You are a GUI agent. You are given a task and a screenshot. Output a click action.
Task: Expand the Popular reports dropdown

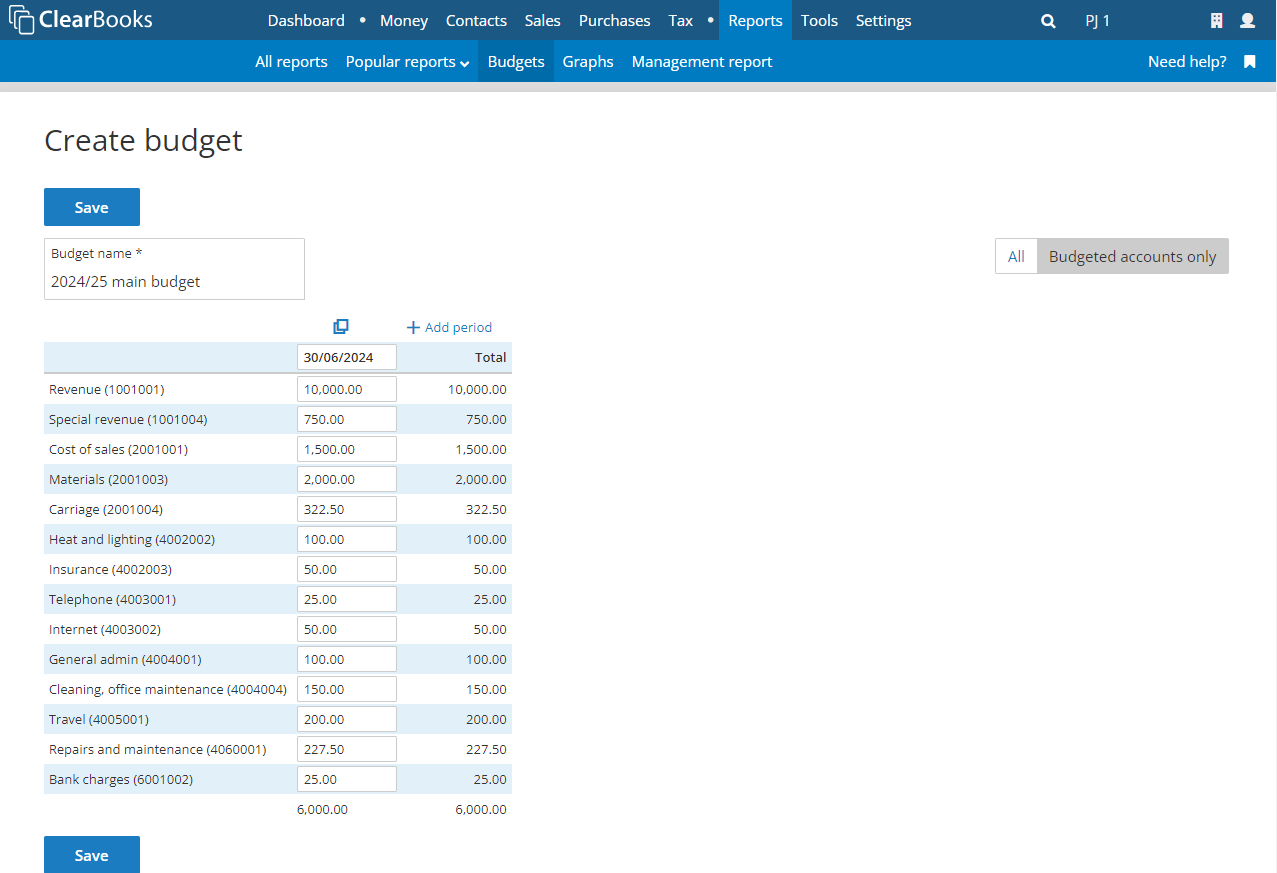[407, 62]
